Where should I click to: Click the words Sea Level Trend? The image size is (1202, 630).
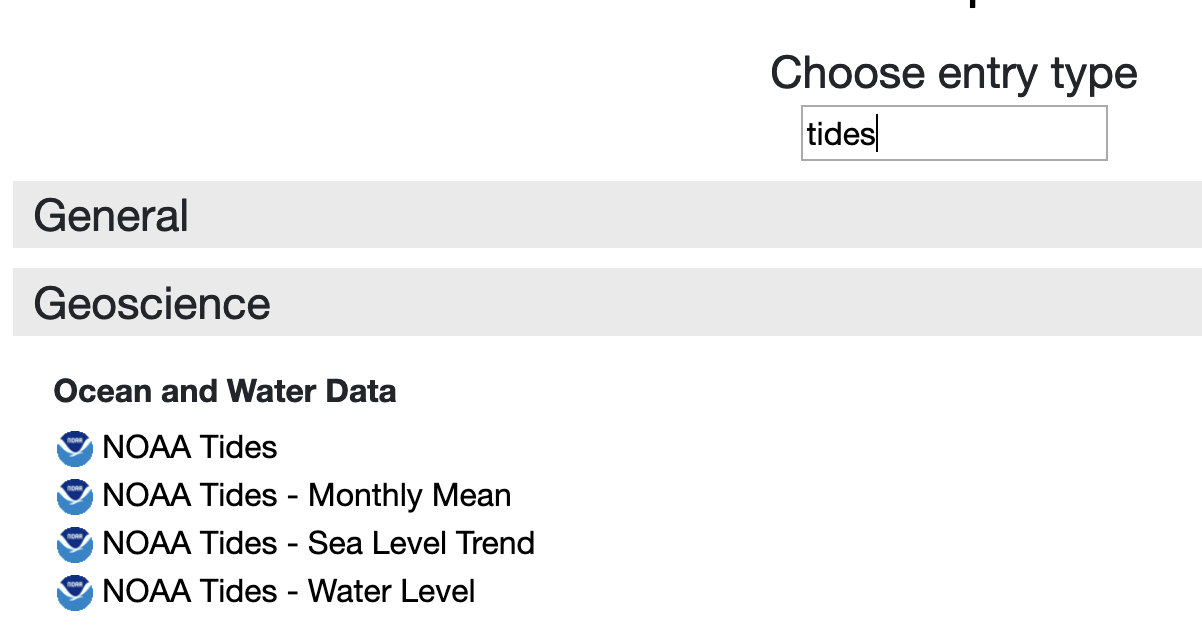pyautogui.click(x=422, y=543)
